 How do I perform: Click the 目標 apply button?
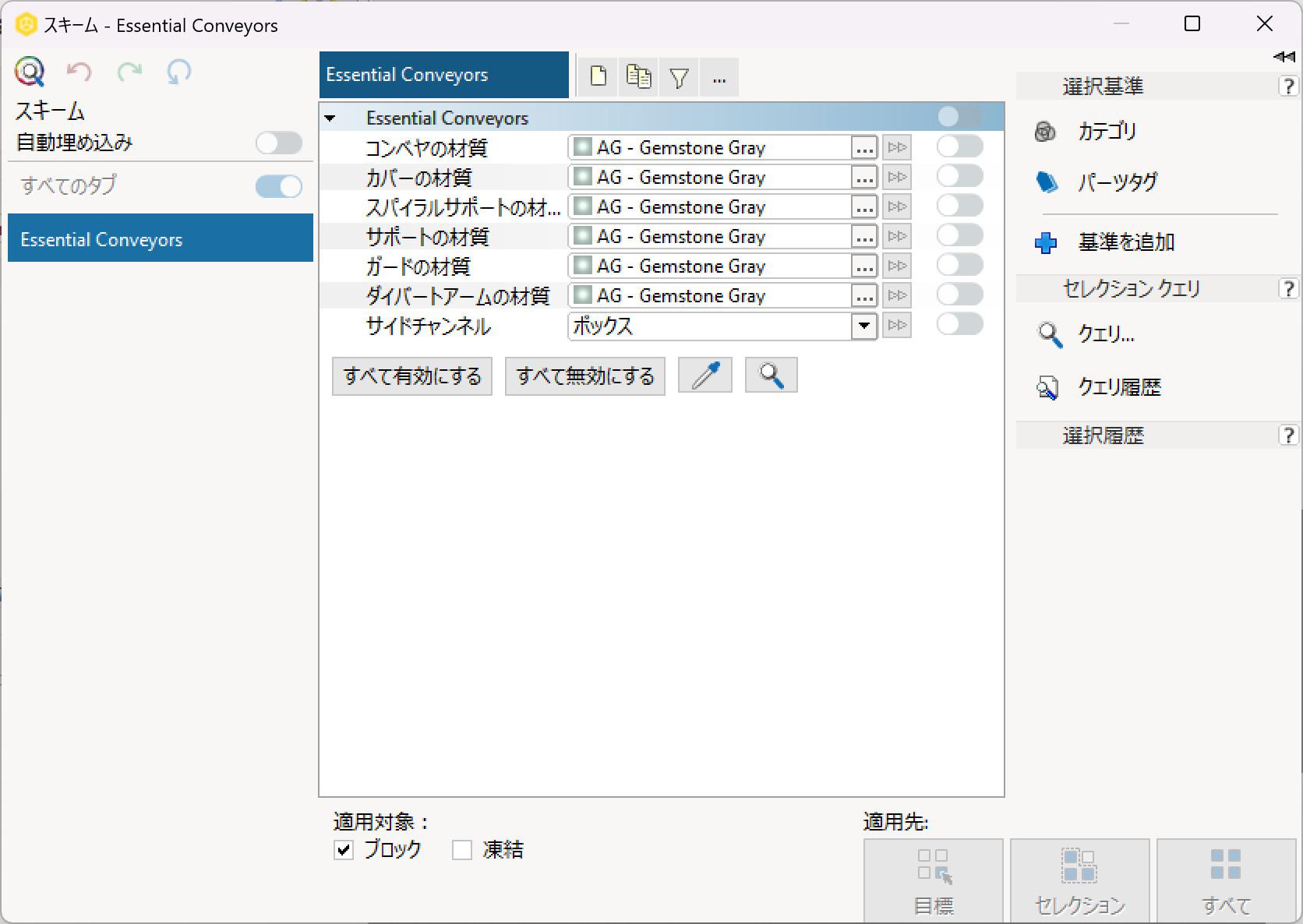pos(934,881)
